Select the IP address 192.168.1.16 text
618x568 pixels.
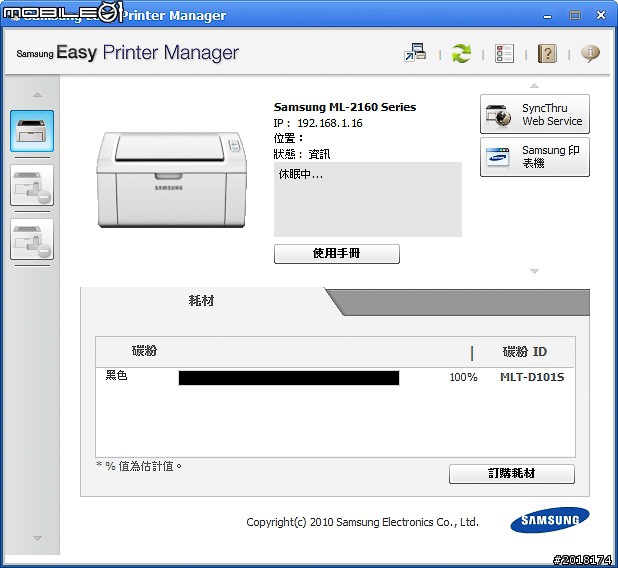point(330,123)
